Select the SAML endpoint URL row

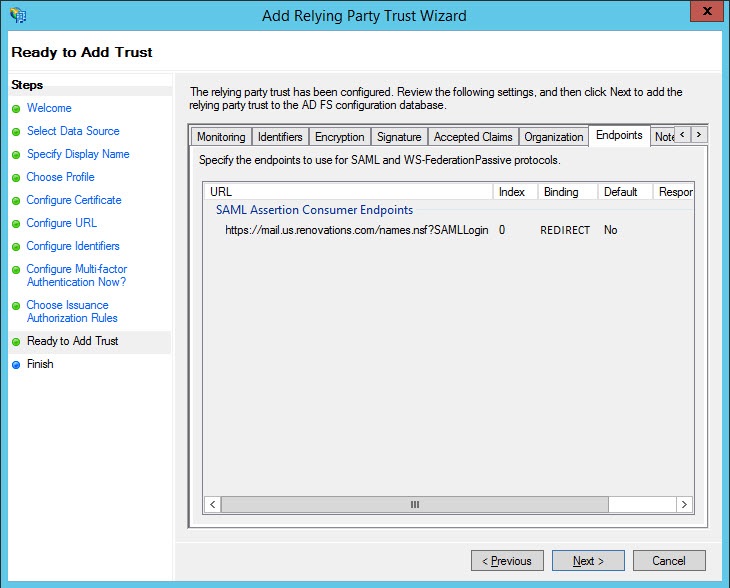click(x=356, y=230)
